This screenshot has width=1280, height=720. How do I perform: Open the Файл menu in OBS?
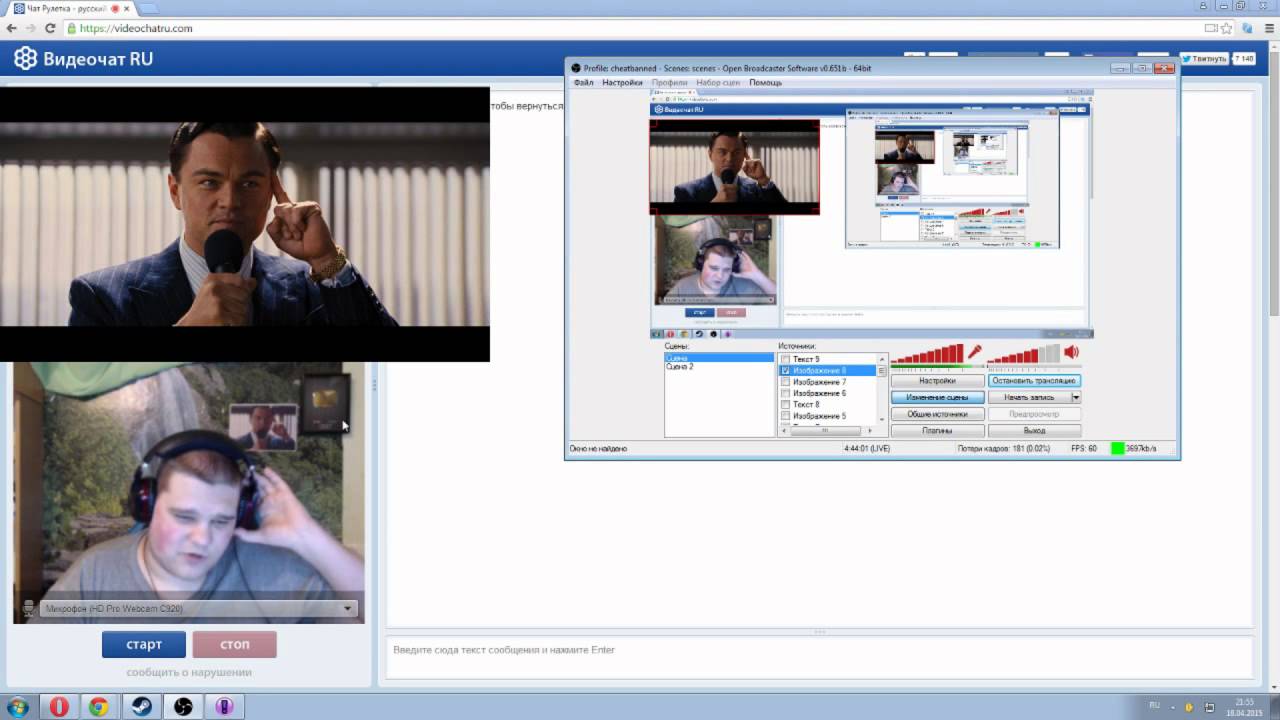[x=583, y=82]
